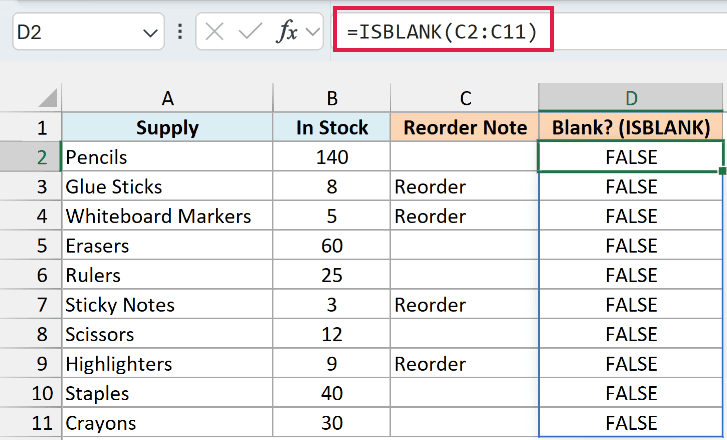Select column C header

point(465,98)
